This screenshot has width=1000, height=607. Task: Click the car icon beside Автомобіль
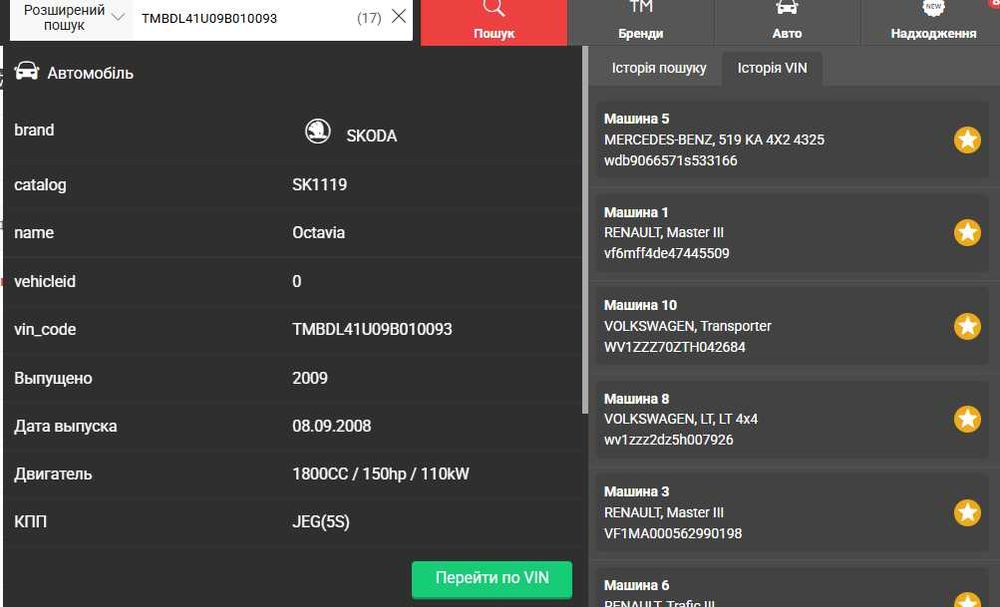click(27, 71)
